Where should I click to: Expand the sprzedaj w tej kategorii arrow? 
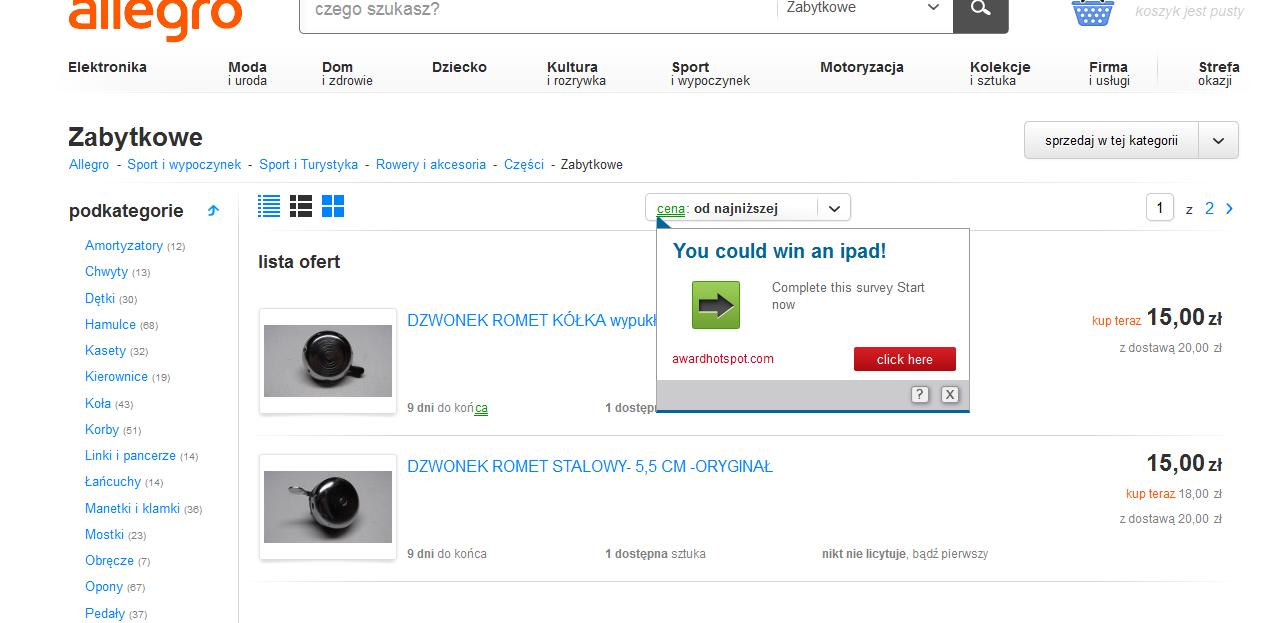pos(1218,141)
